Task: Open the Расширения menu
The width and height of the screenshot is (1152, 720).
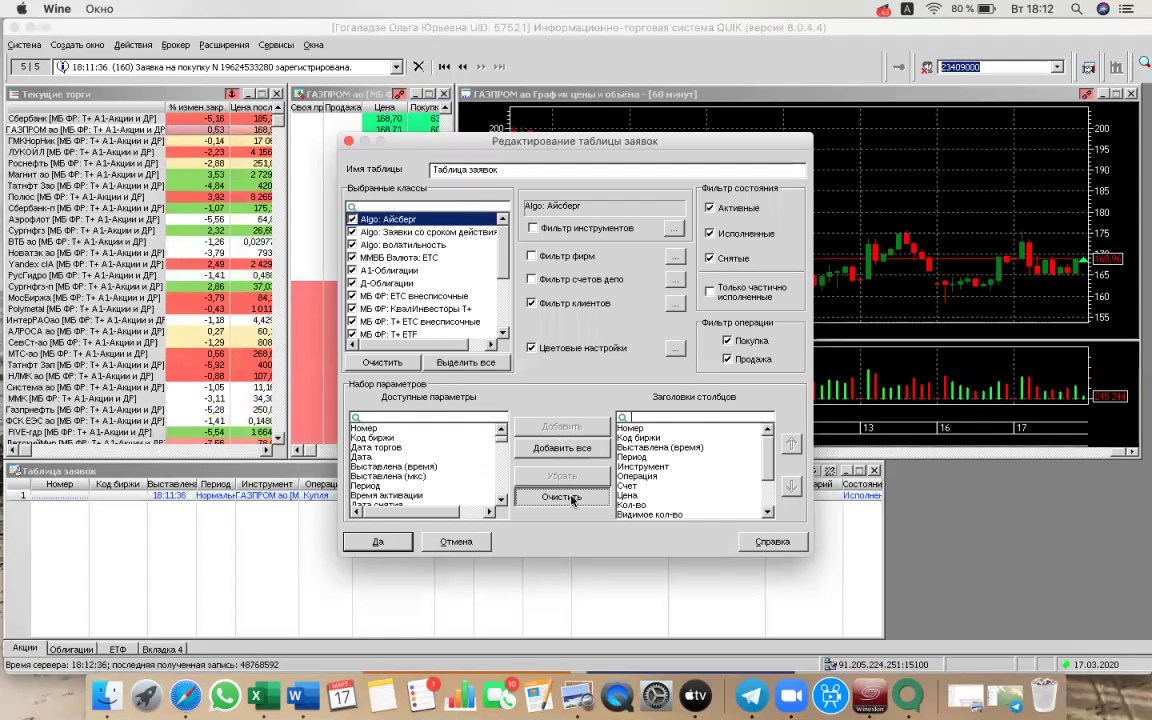Action: 224,45
